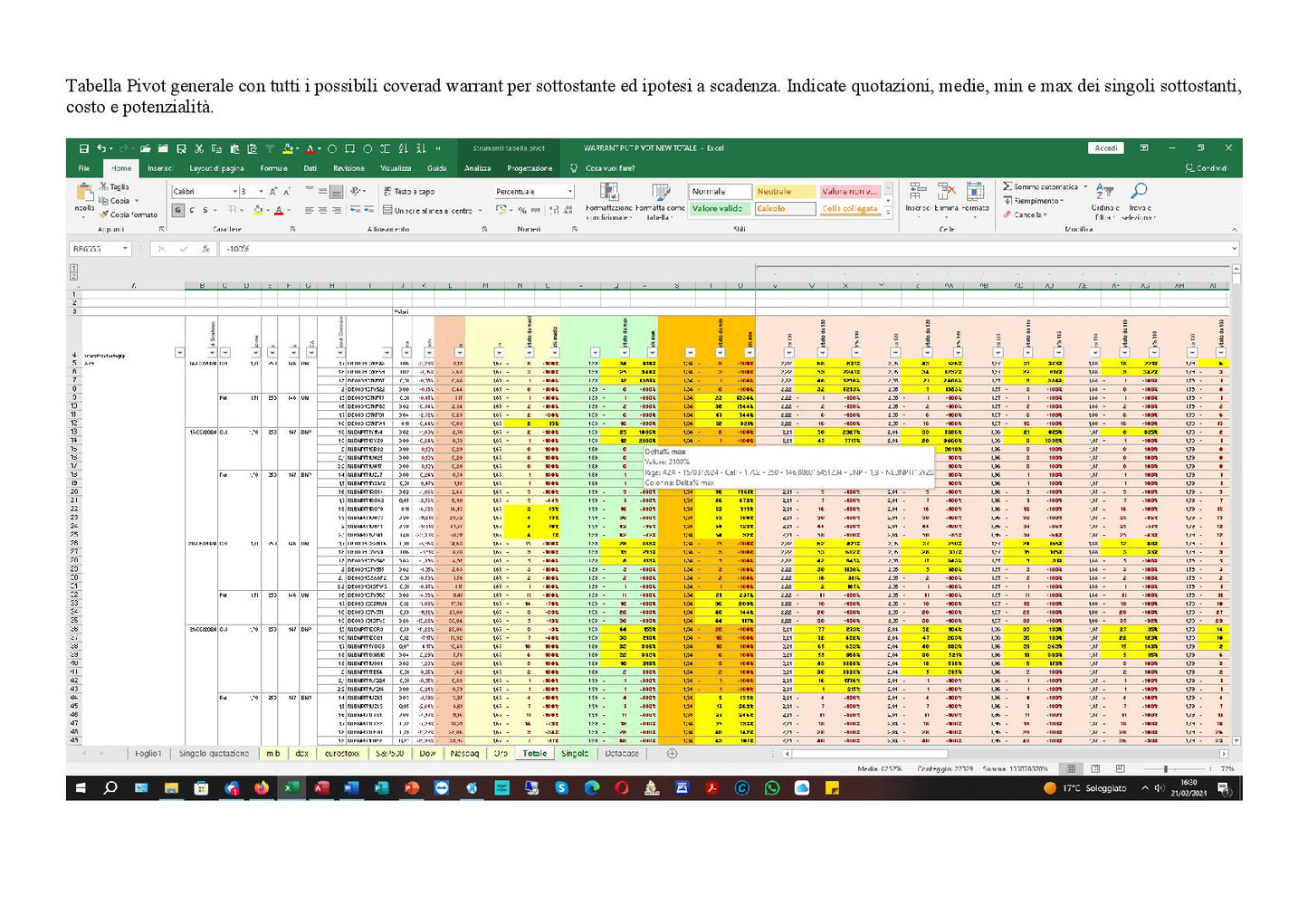The image size is (1308, 924).
Task: Open the Calibri font name dropdown
Action: [234, 191]
